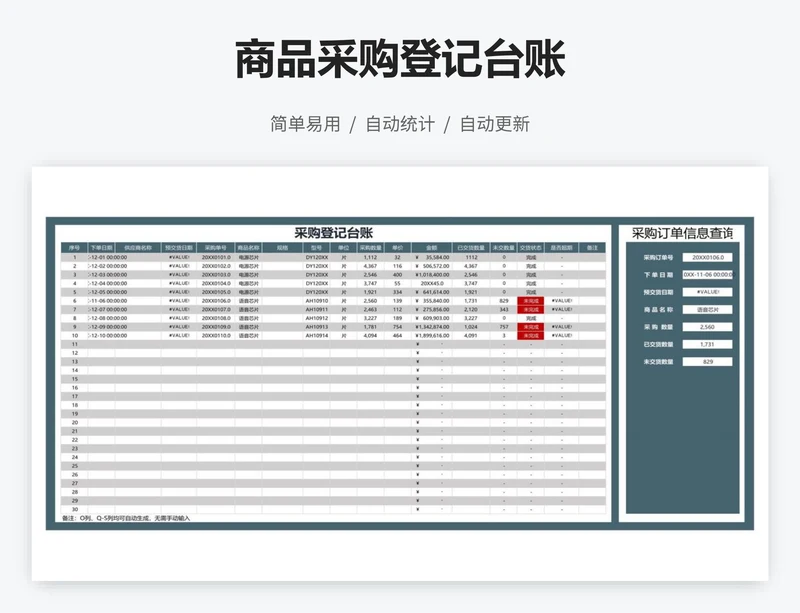This screenshot has width=800, height=613.
Task: Click the red 未完成 status in row 9
Action: click(x=531, y=327)
